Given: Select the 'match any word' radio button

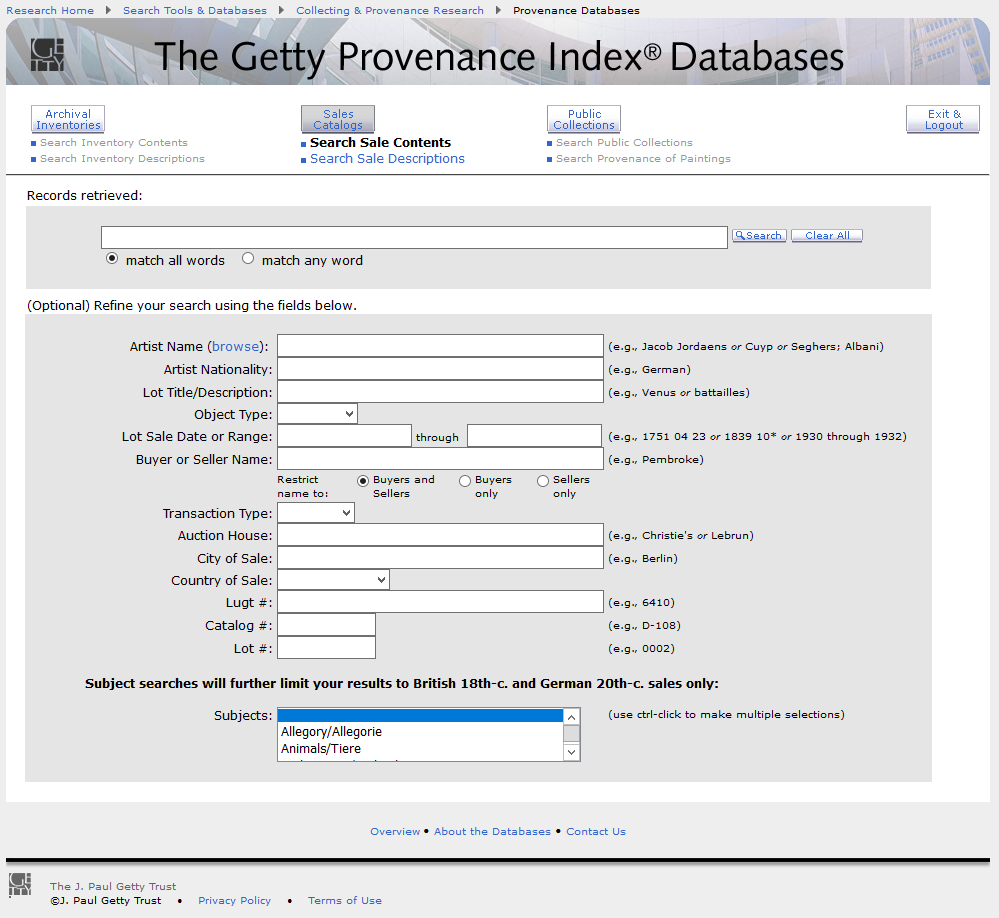Looking at the screenshot, I should [x=248, y=259].
